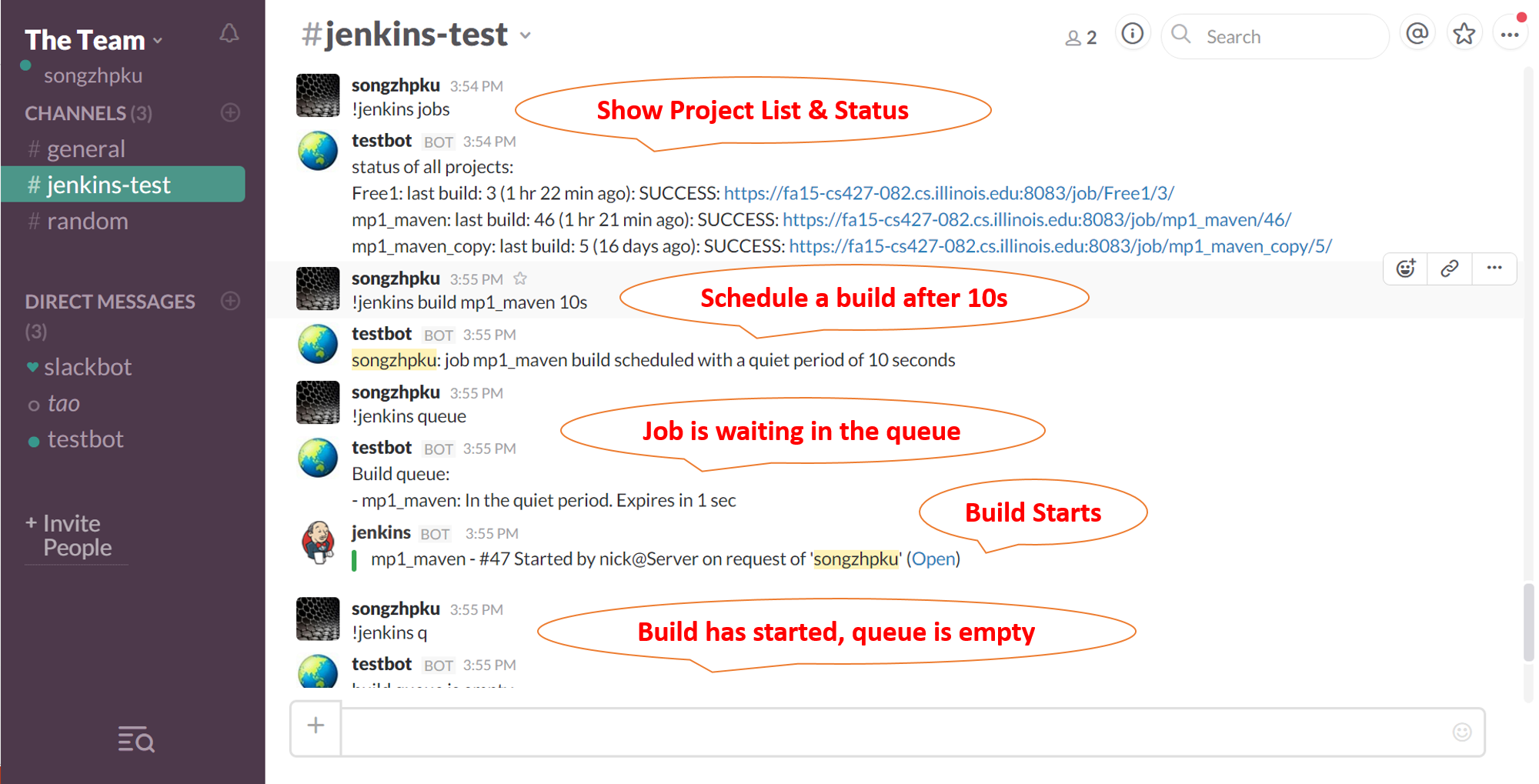The height and width of the screenshot is (784, 1539).
Task: Click 3:55 PM timestamp on jenkins message
Action: click(491, 533)
